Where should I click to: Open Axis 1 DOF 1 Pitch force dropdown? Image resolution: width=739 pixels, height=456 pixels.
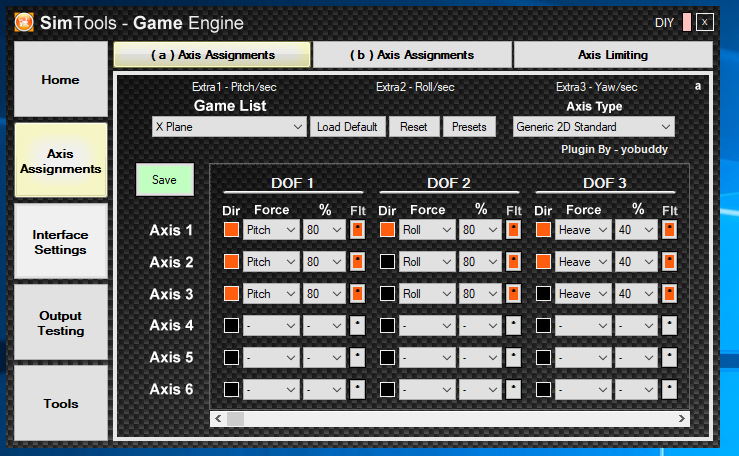(271, 230)
